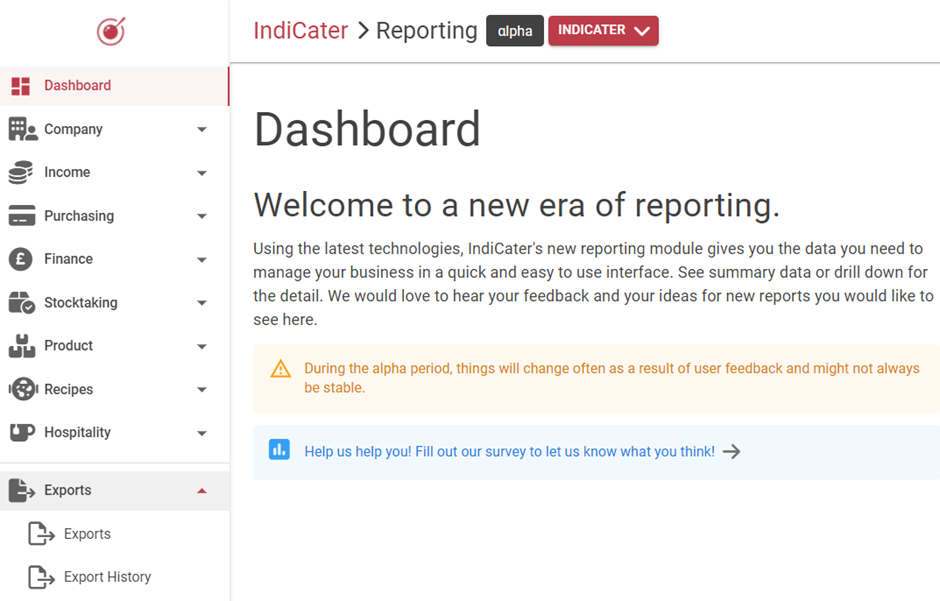
Task: Click the arrow after the survey link
Action: 731,452
